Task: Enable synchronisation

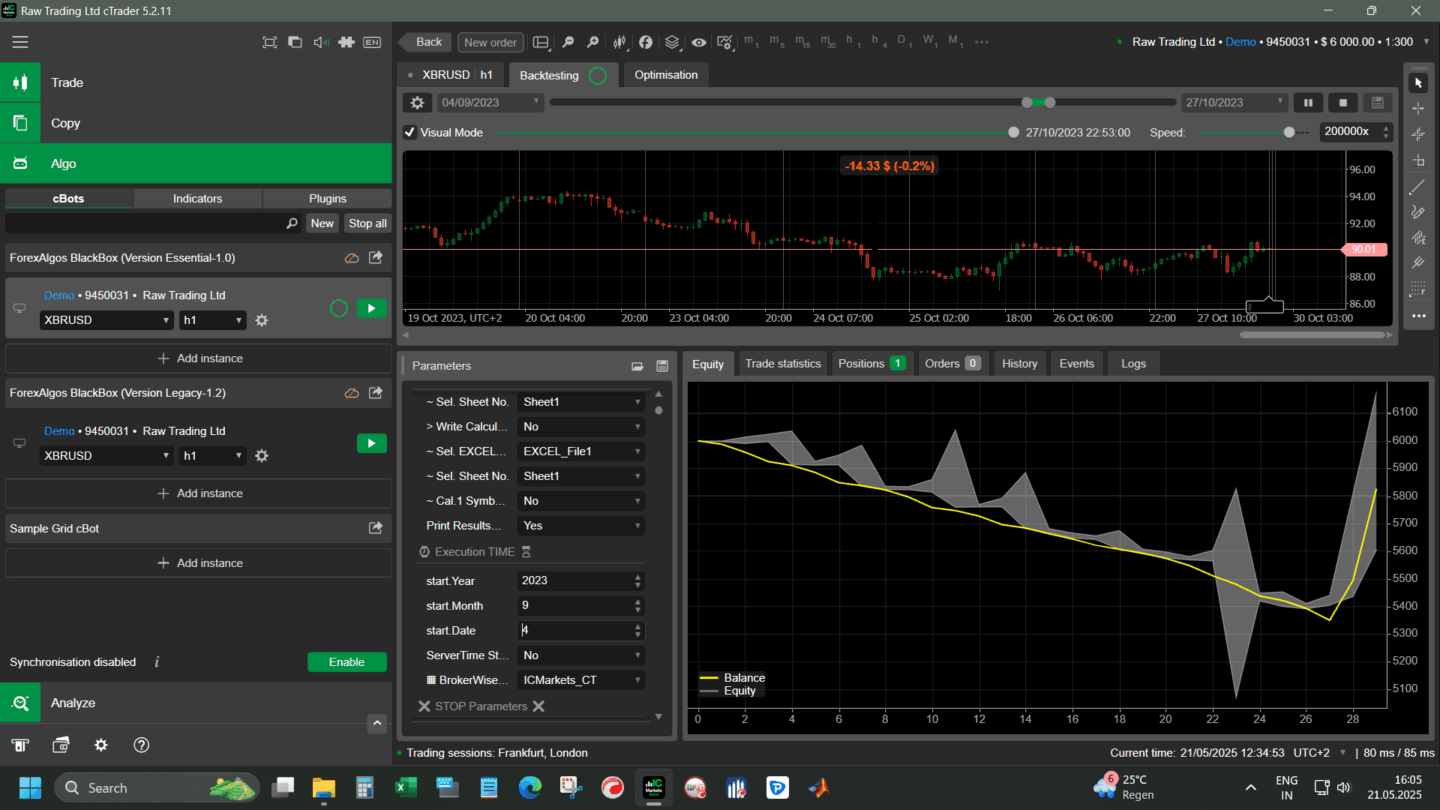Action: tap(346, 662)
